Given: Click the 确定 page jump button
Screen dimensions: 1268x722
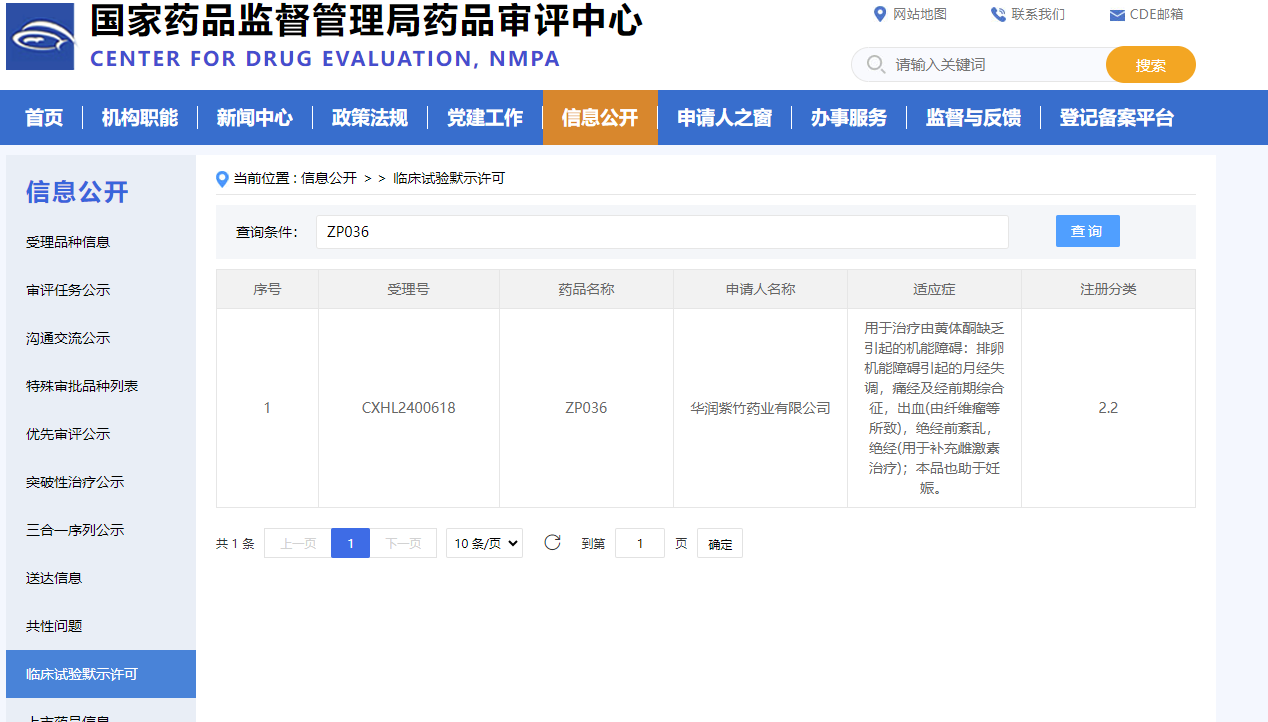Looking at the screenshot, I should click(720, 544).
